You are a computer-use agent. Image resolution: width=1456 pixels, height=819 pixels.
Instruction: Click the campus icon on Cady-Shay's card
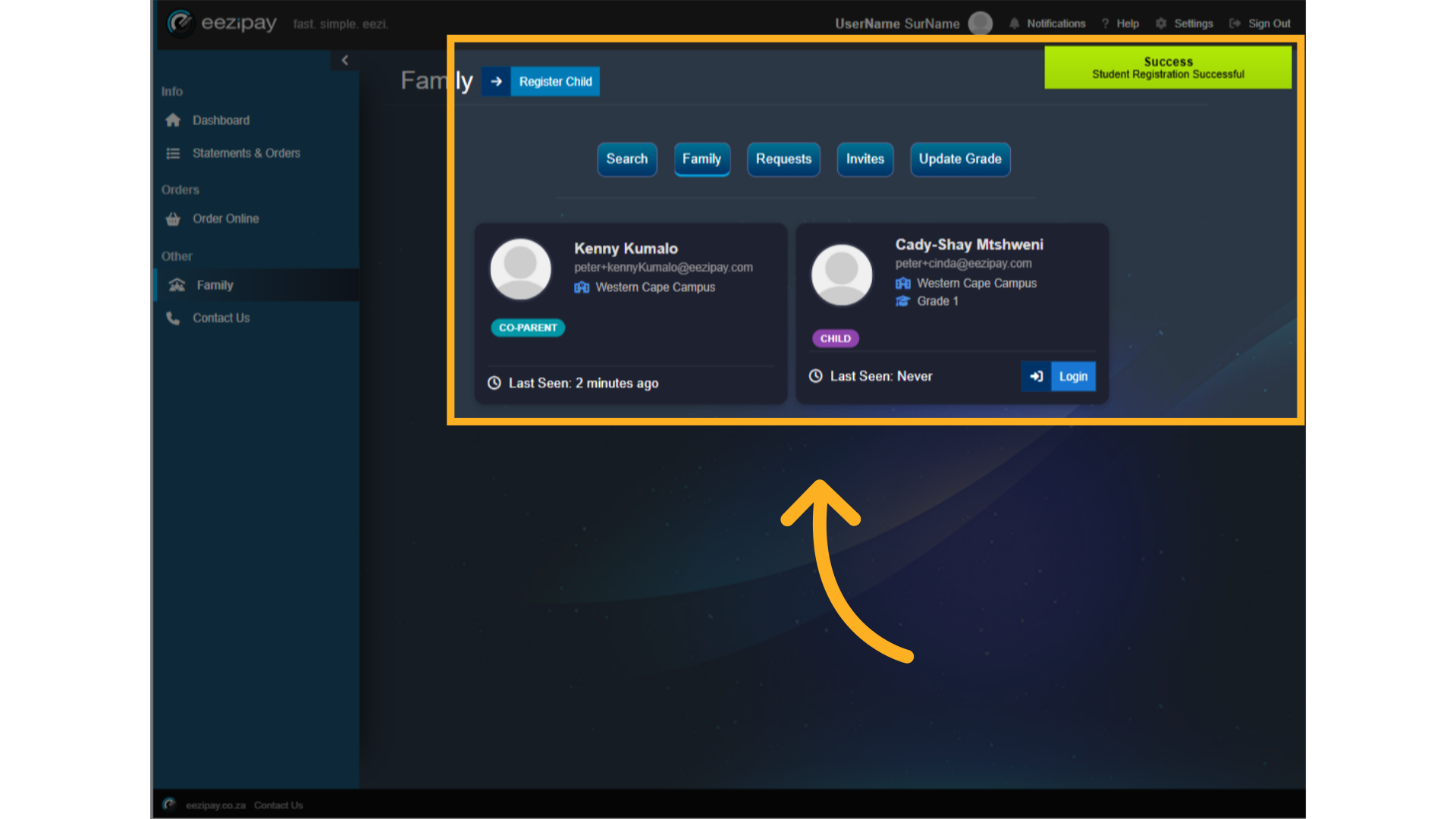(902, 284)
